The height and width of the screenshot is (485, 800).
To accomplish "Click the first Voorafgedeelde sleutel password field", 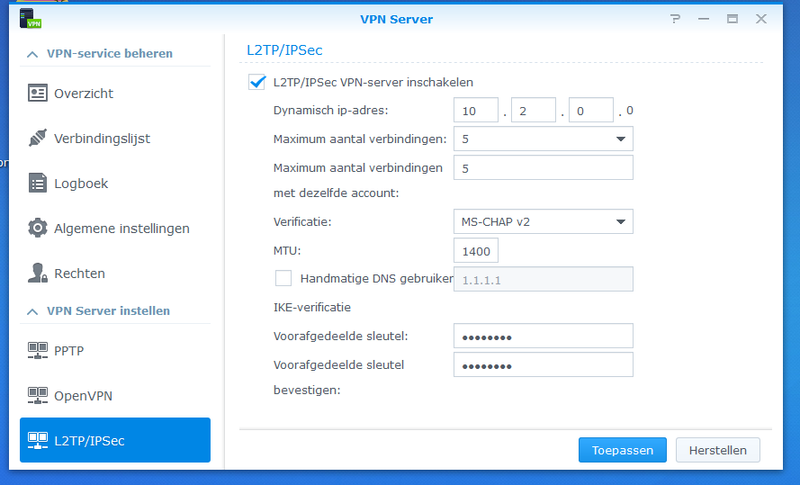I will [543, 336].
